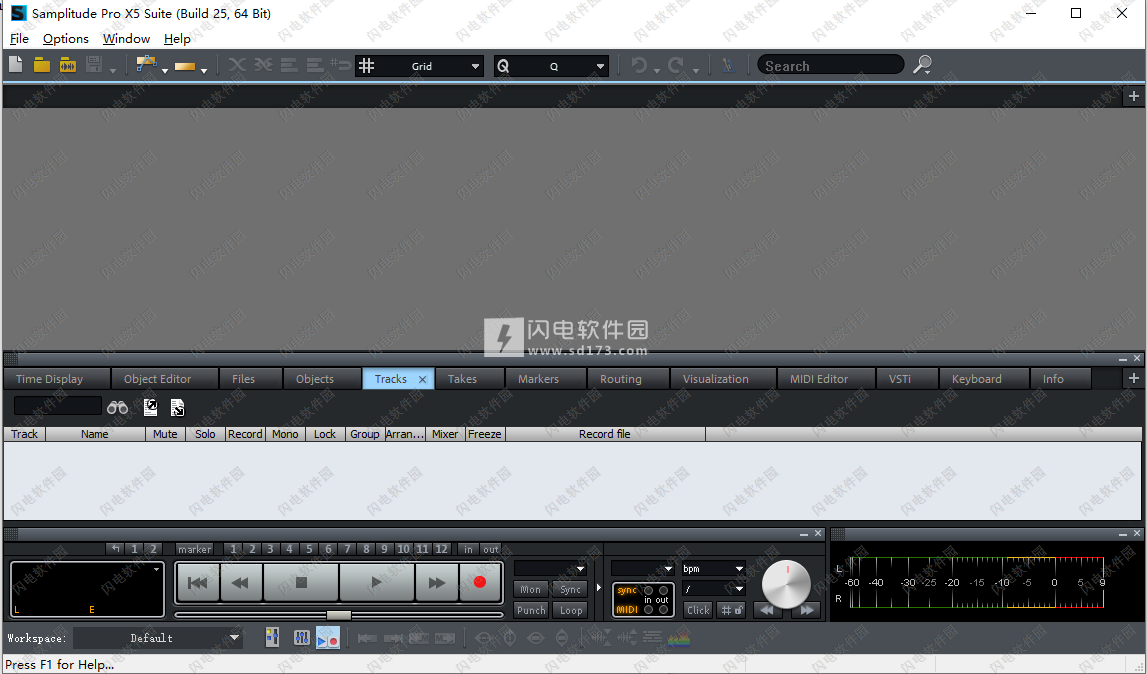The image size is (1147, 674).
Task: Click the marker button in transport
Action: [x=195, y=549]
